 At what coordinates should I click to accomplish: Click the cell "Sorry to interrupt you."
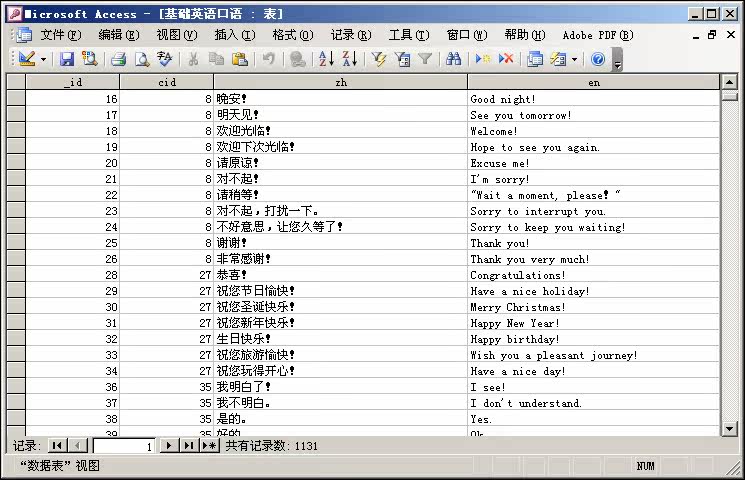[x=593, y=211]
